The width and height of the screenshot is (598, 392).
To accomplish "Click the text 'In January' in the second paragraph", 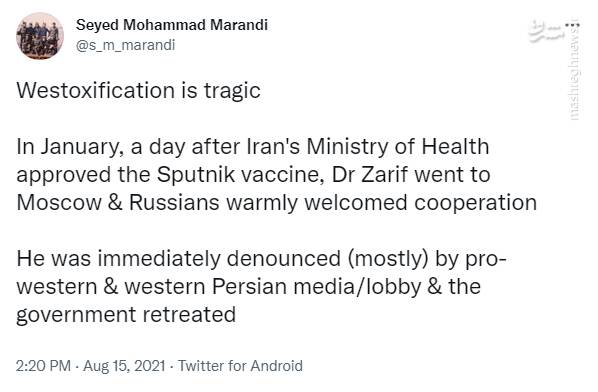I will tap(69, 147).
